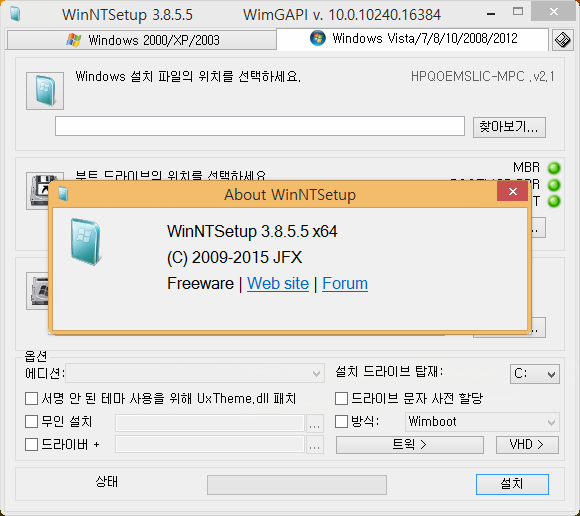The image size is (580, 516).
Task: Click the Windows installation source icon
Action: point(45,91)
